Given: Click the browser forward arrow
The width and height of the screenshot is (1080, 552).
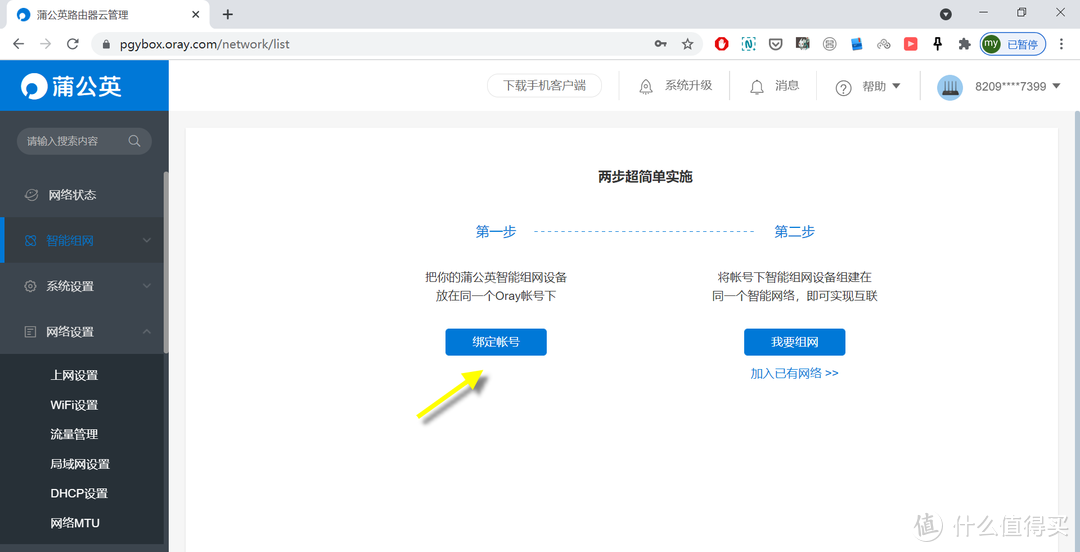Looking at the screenshot, I should [45, 44].
